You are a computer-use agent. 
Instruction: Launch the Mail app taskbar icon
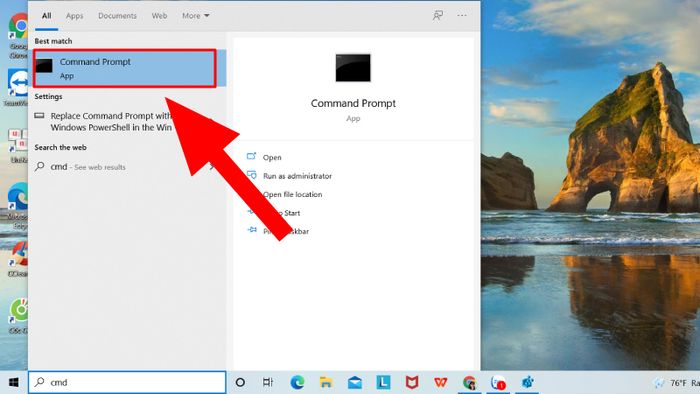(354, 383)
